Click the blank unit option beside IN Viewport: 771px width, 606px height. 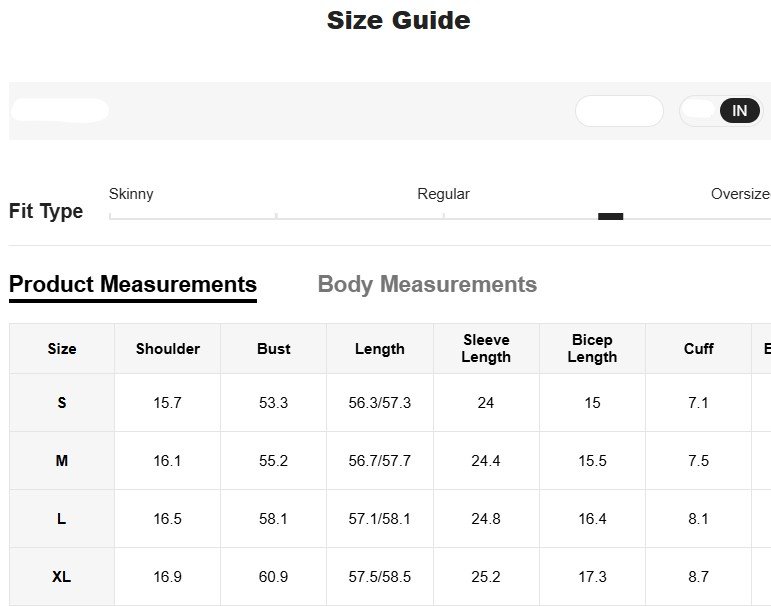click(x=699, y=111)
